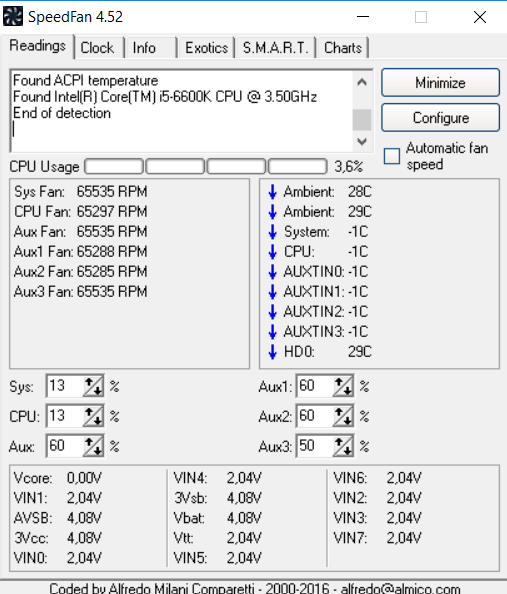This screenshot has height=594, width=507.
Task: Click the SpeedFan app icon in title bar
Action: pyautogui.click(x=13, y=17)
